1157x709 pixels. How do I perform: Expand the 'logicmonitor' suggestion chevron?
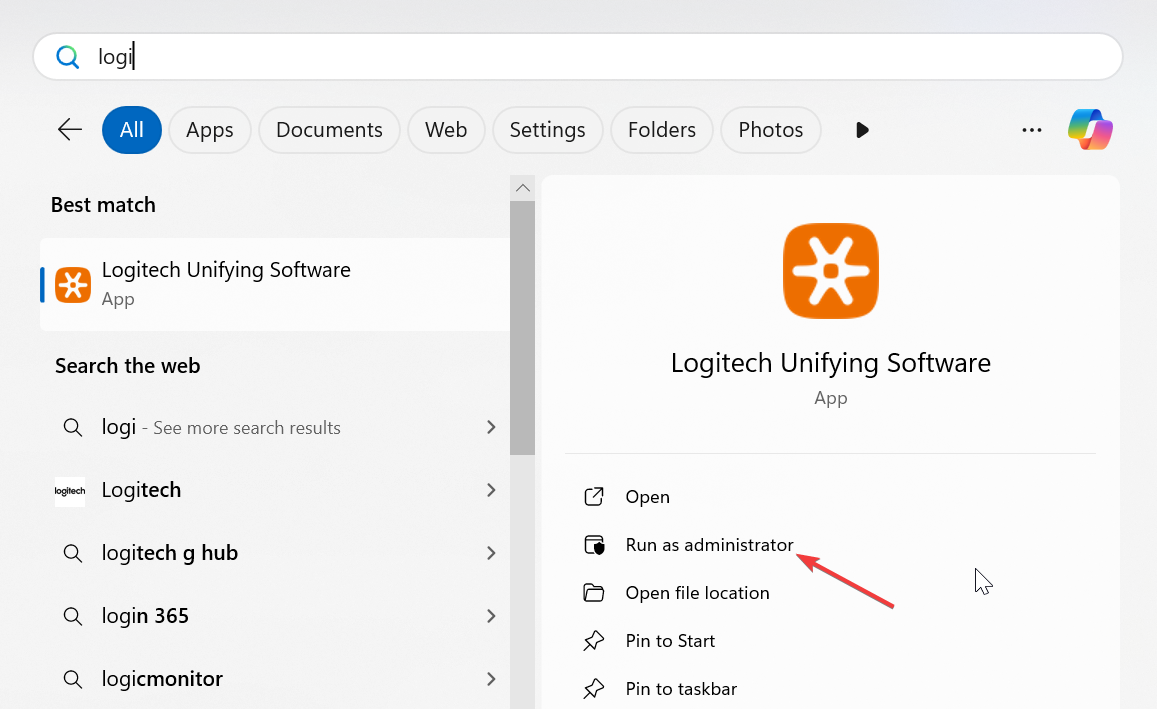(491, 679)
